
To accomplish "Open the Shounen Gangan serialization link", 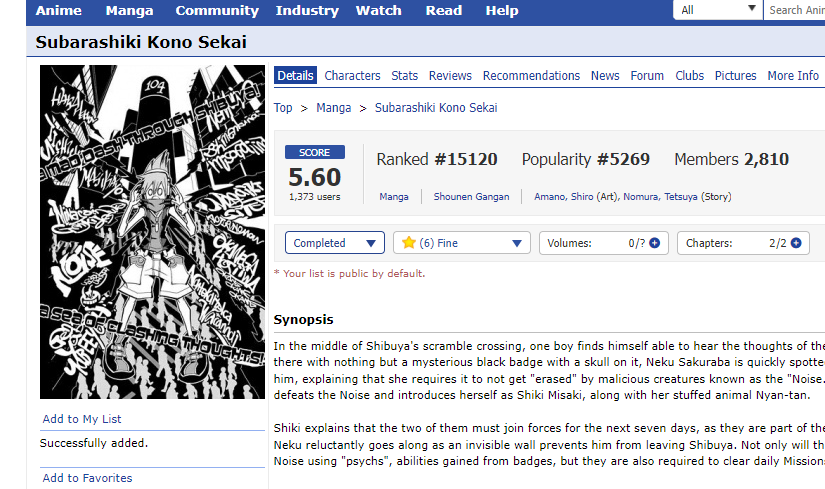I will point(471,197).
